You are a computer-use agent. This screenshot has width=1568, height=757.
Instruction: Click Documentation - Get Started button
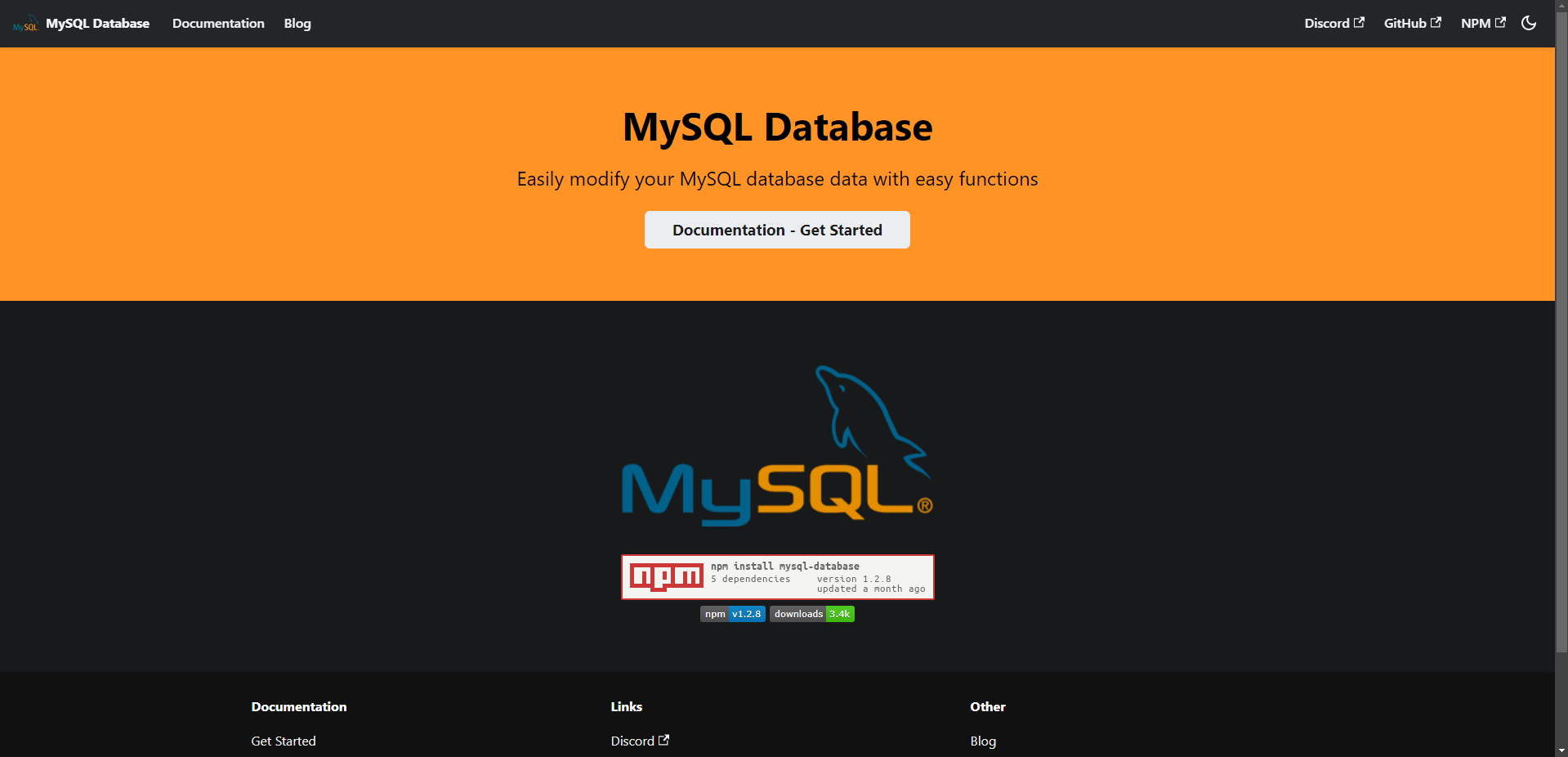(x=776, y=230)
